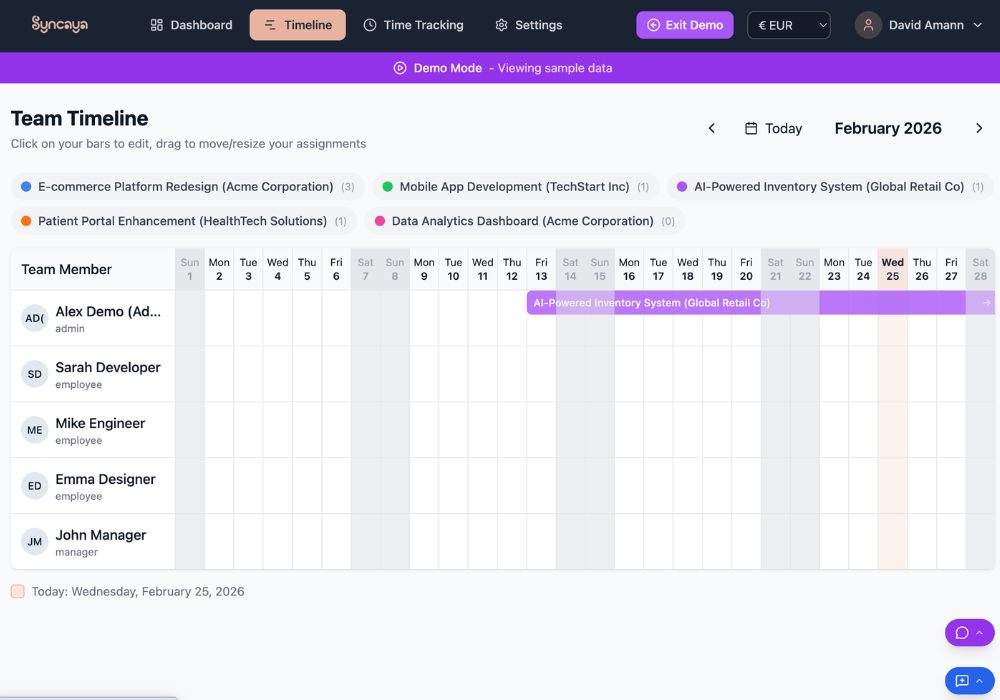The width and height of the screenshot is (1000, 700).
Task: Click Sarah Developer's SD avatar
Action: (x=35, y=374)
